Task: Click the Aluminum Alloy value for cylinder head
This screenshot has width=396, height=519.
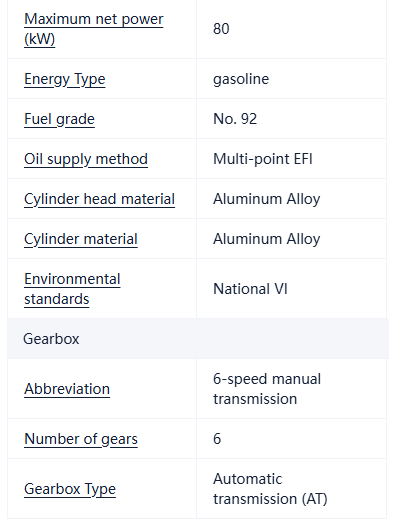Action: (x=267, y=199)
